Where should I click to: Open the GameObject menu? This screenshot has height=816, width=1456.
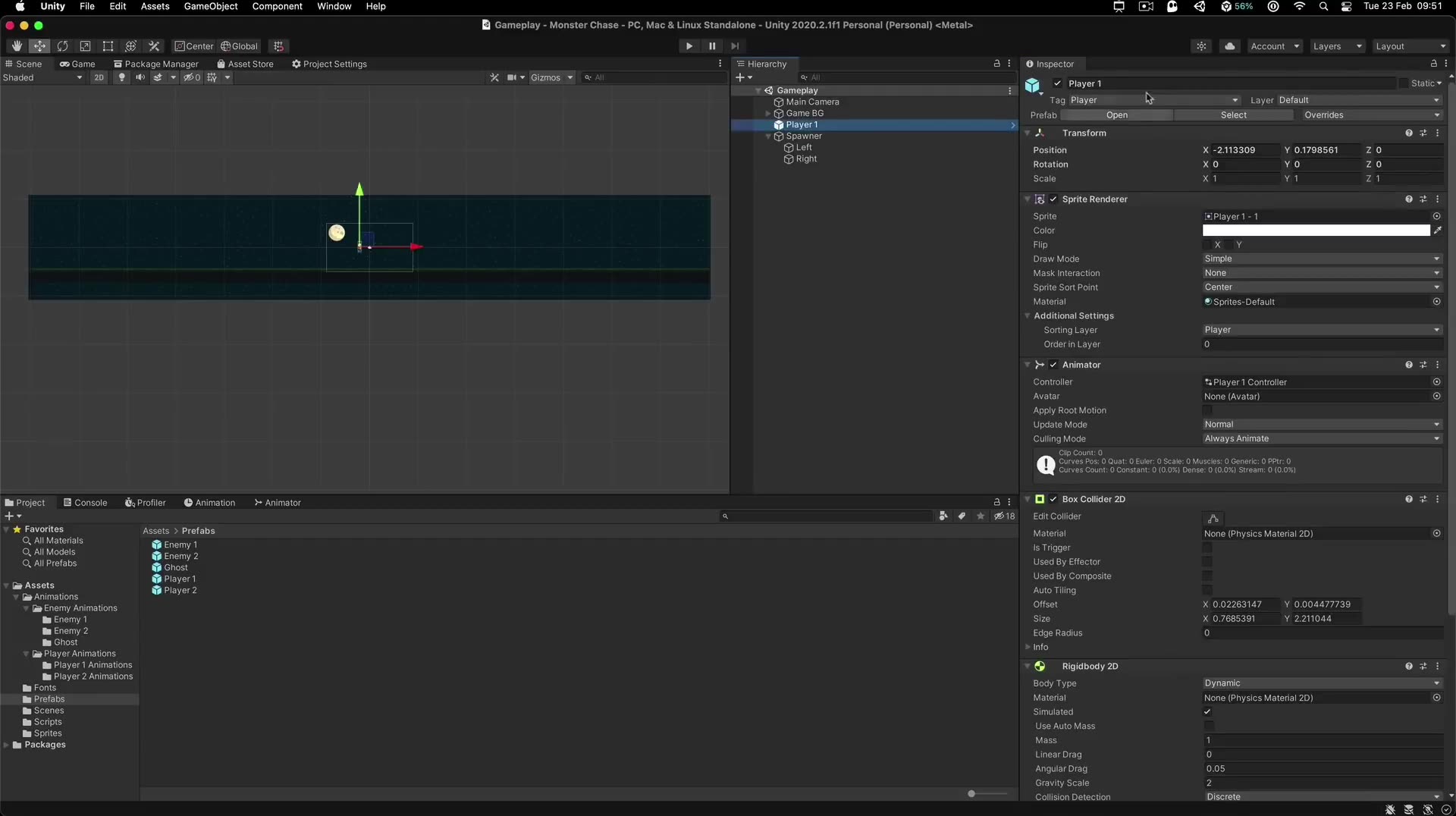(210, 6)
